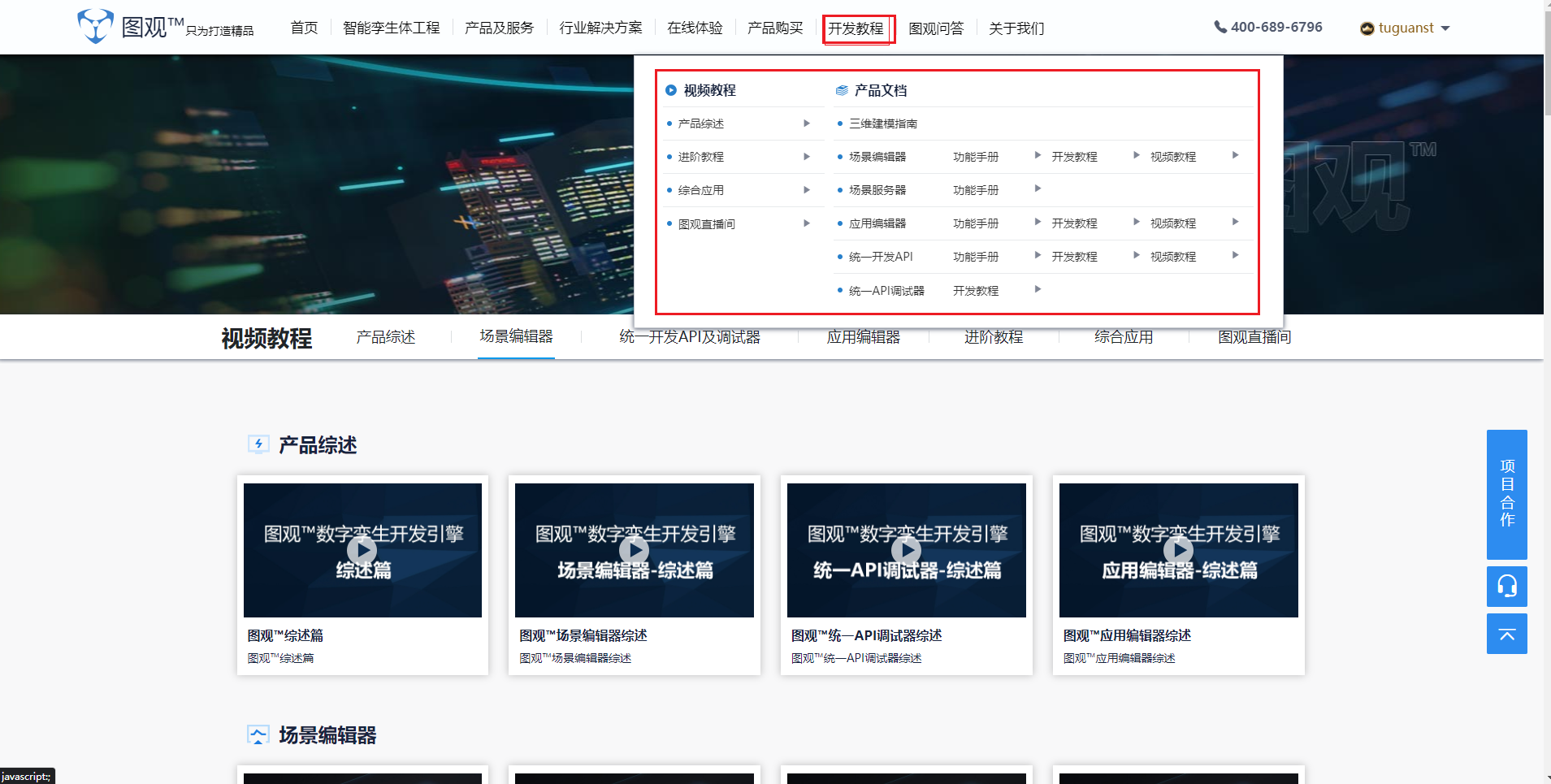Expand arrow next to 场景服务器 功能手册
The image size is (1551, 784).
coord(1038,188)
